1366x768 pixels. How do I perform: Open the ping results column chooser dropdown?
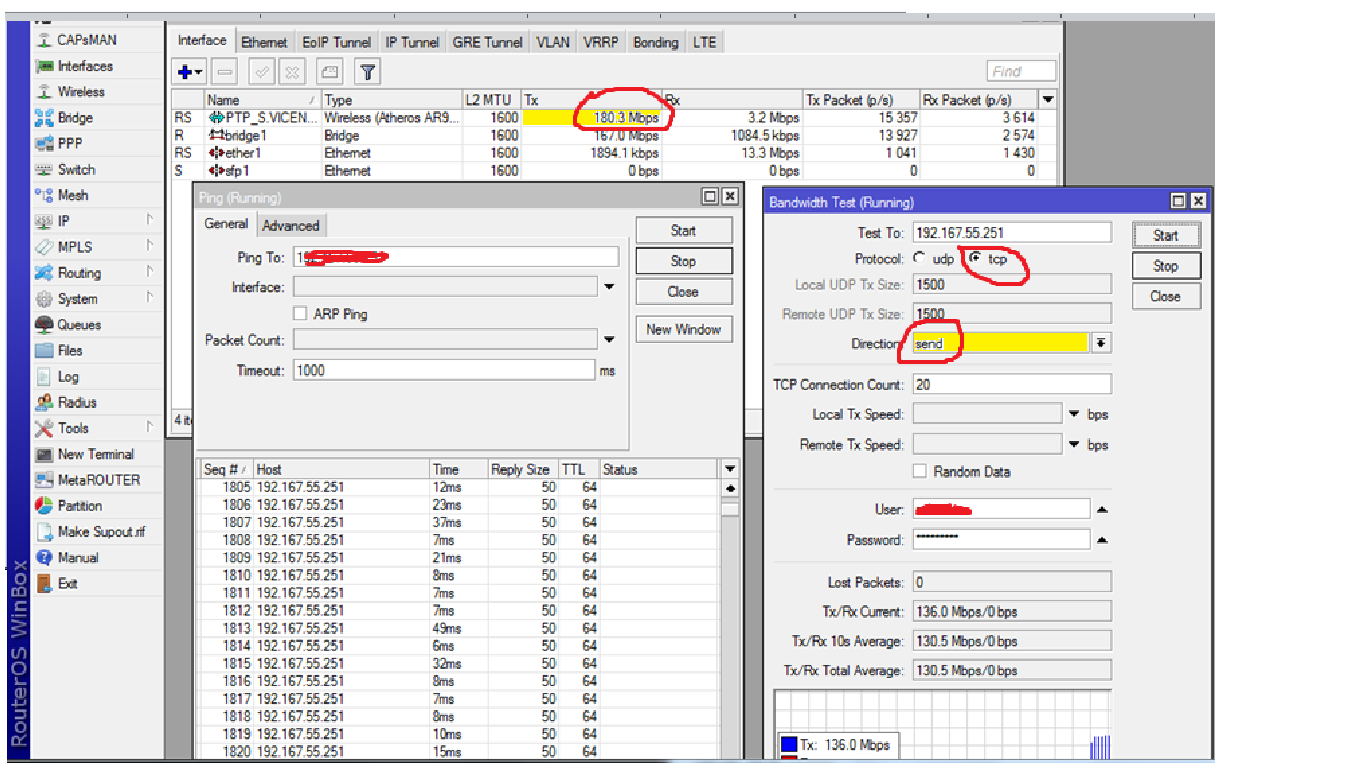[x=730, y=469]
